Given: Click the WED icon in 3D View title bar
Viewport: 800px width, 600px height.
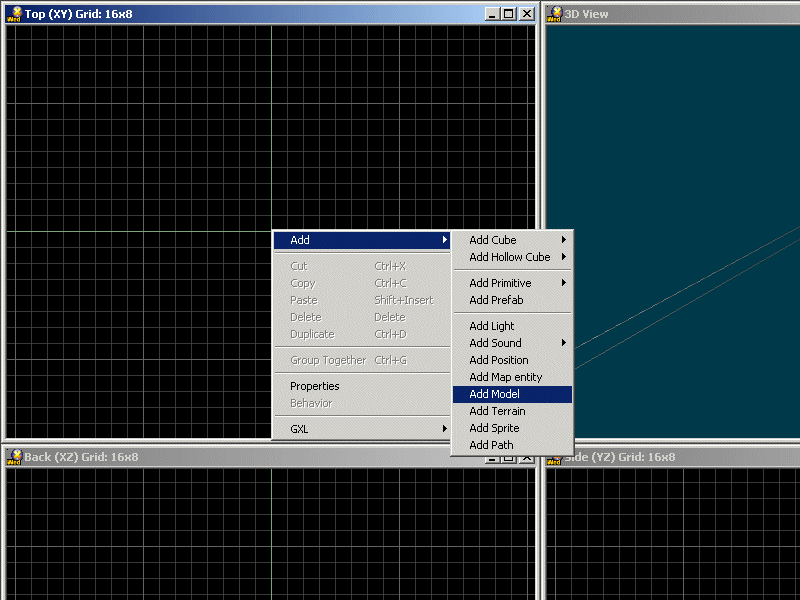Looking at the screenshot, I should [554, 13].
